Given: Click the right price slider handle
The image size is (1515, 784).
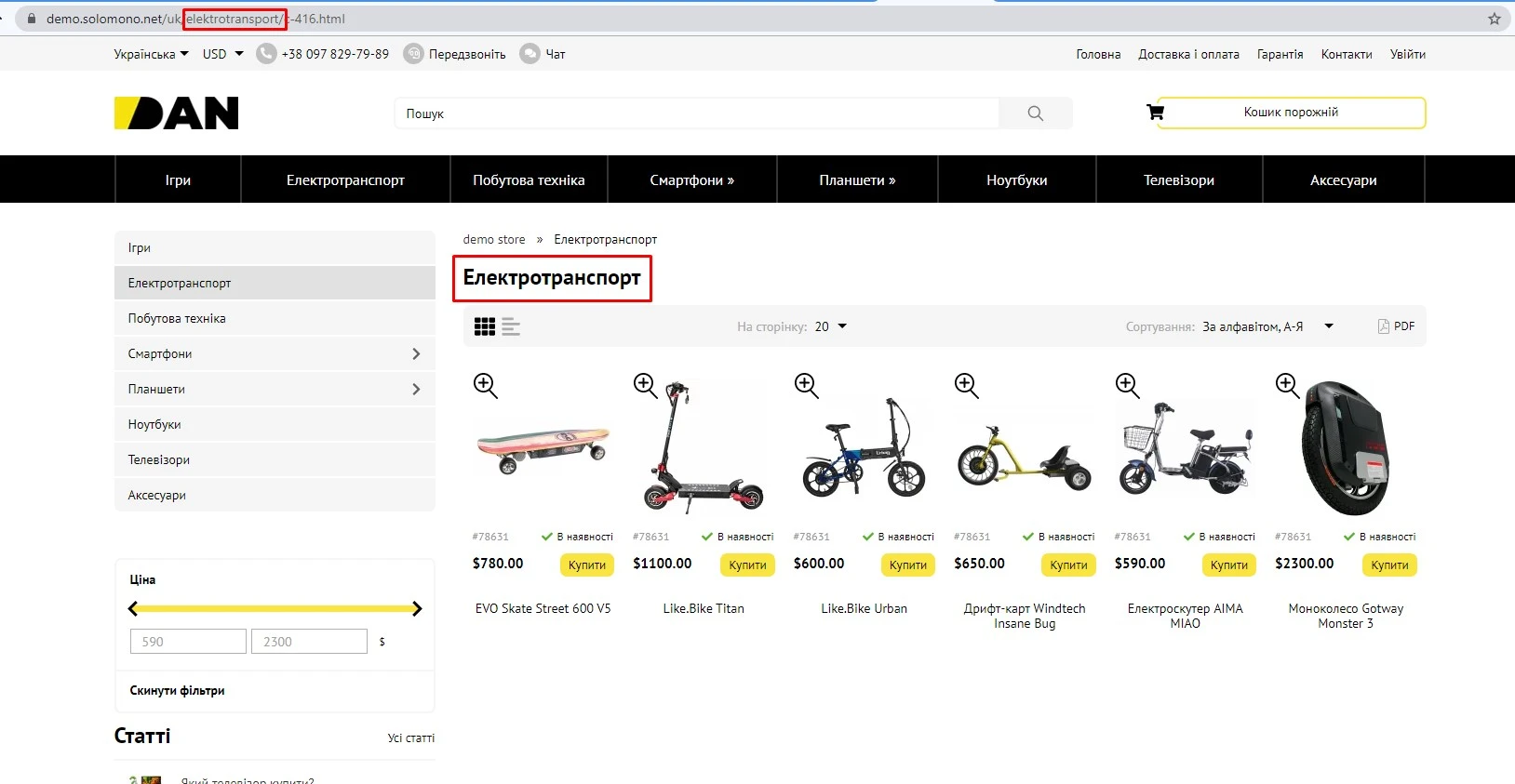Looking at the screenshot, I should [417, 608].
